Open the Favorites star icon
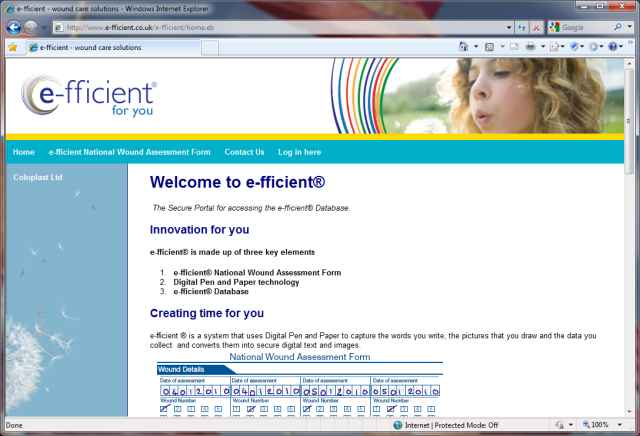This screenshot has height=436, width=640. coord(13,47)
